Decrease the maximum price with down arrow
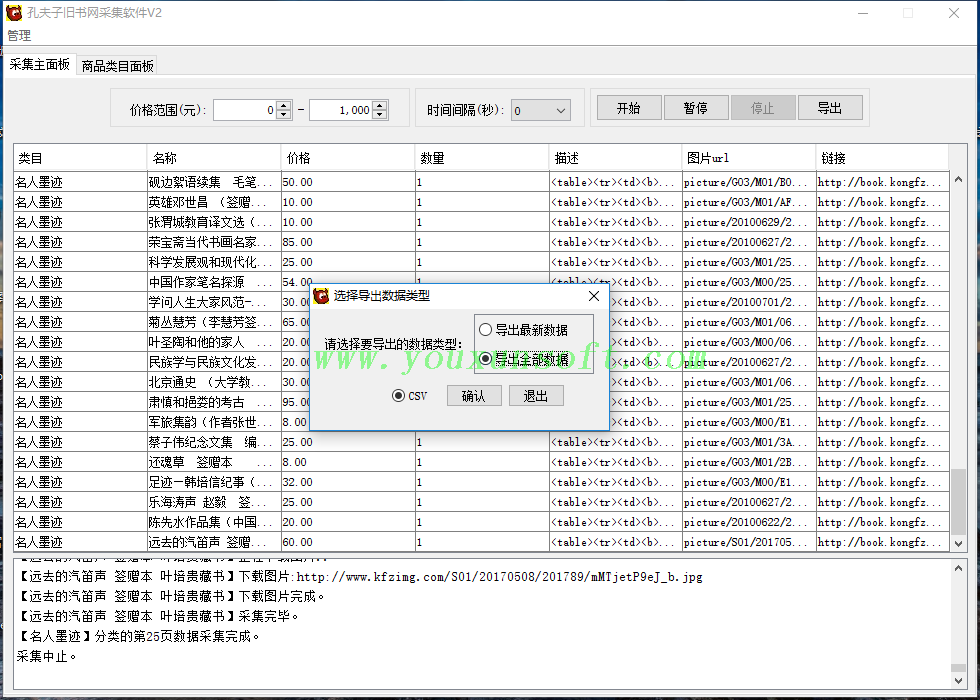Image resolution: width=980 pixels, height=700 pixels. click(x=380, y=115)
